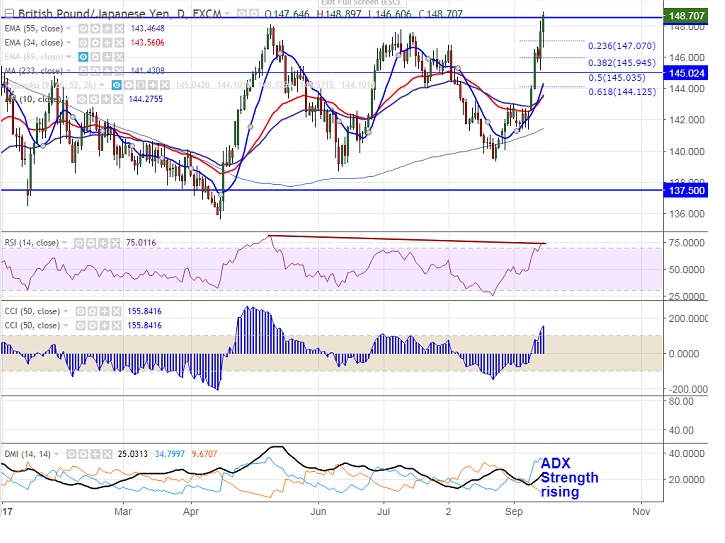This screenshot has height=543, width=725.
Task: Expand the EMA (89, close) dropdown arrow
Action: pyautogui.click(x=68, y=57)
